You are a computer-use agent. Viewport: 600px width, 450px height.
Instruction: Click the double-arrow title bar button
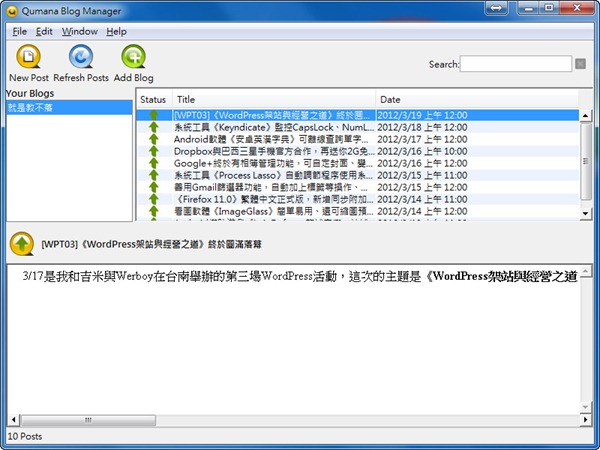click(496, 8)
